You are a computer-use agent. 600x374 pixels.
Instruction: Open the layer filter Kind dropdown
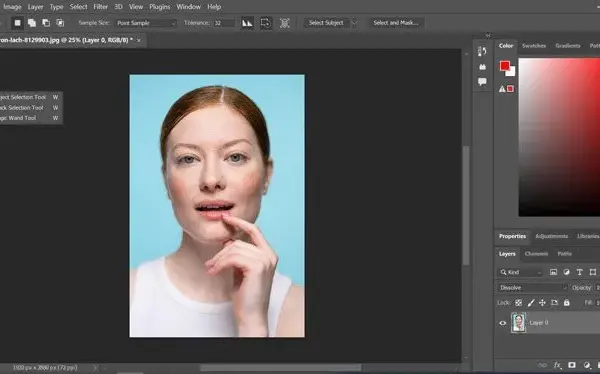[x=521, y=272]
